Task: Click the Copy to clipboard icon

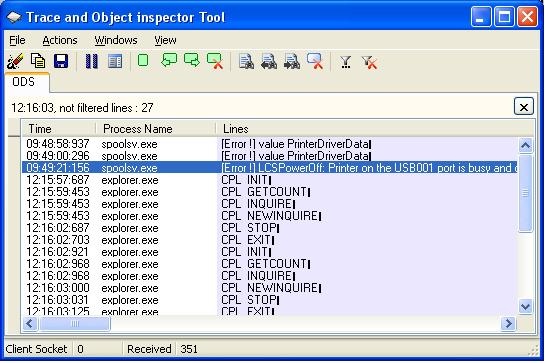Action: click(x=38, y=61)
